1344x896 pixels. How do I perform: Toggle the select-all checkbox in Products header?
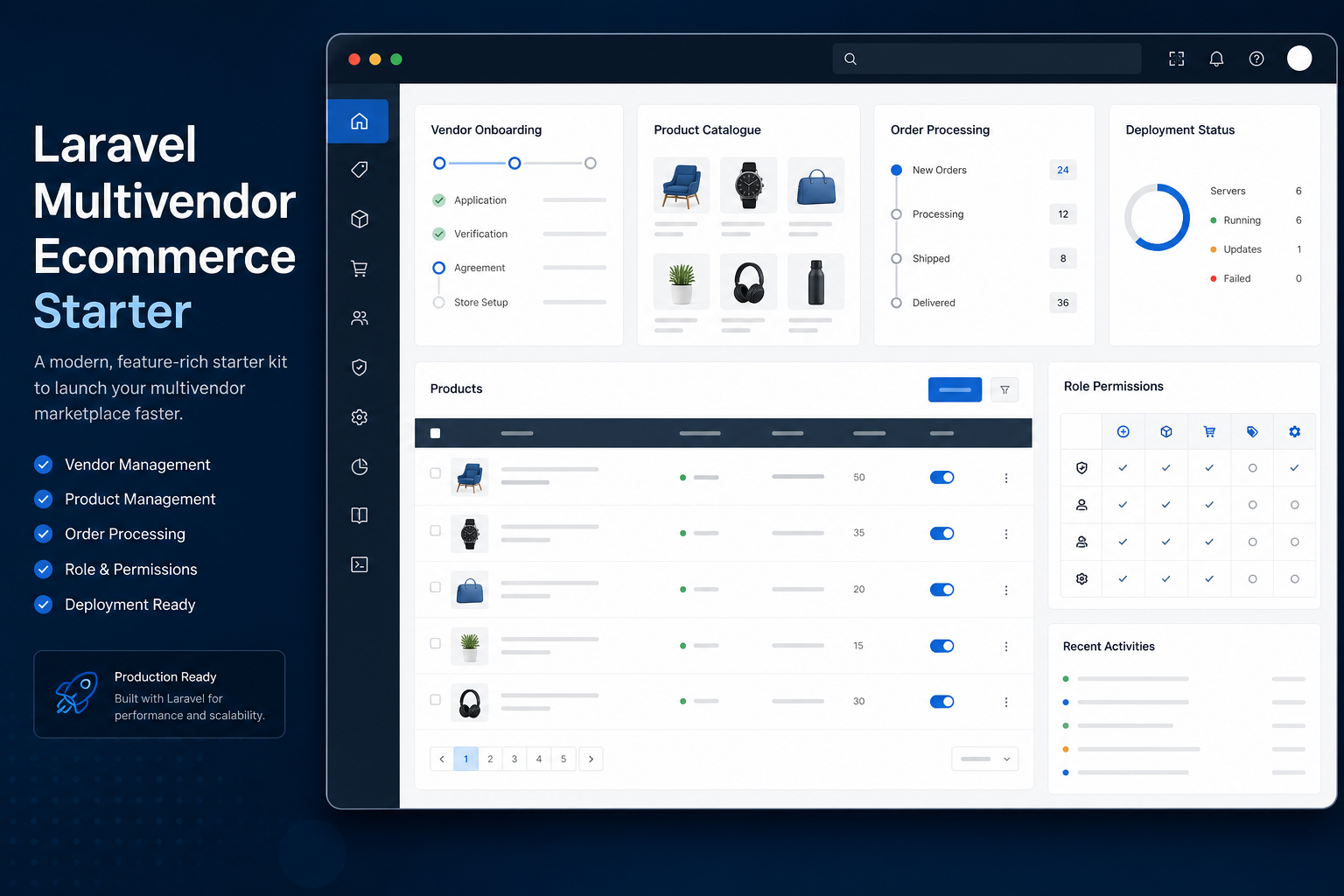click(435, 433)
